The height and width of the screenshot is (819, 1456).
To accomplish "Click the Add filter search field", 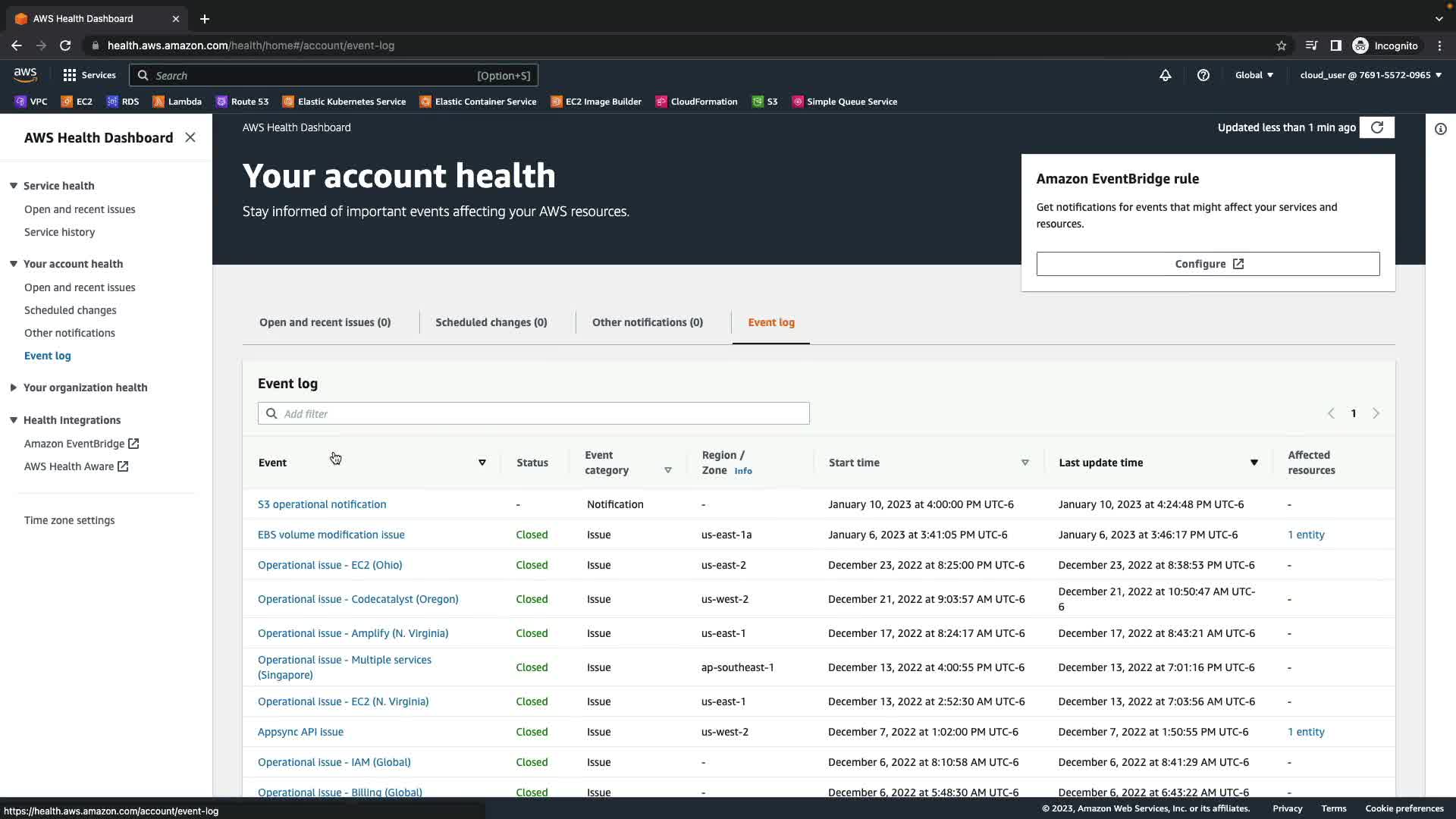I will (x=533, y=413).
